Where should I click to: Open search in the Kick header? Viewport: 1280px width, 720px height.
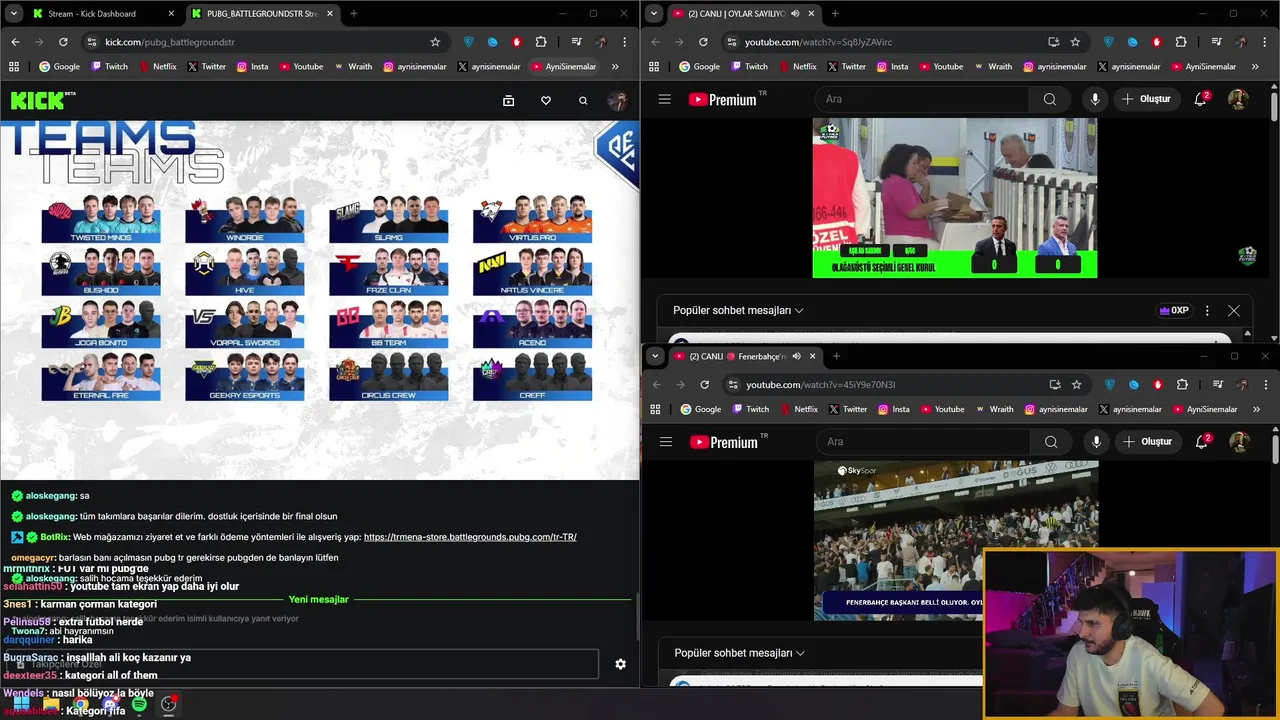click(583, 100)
